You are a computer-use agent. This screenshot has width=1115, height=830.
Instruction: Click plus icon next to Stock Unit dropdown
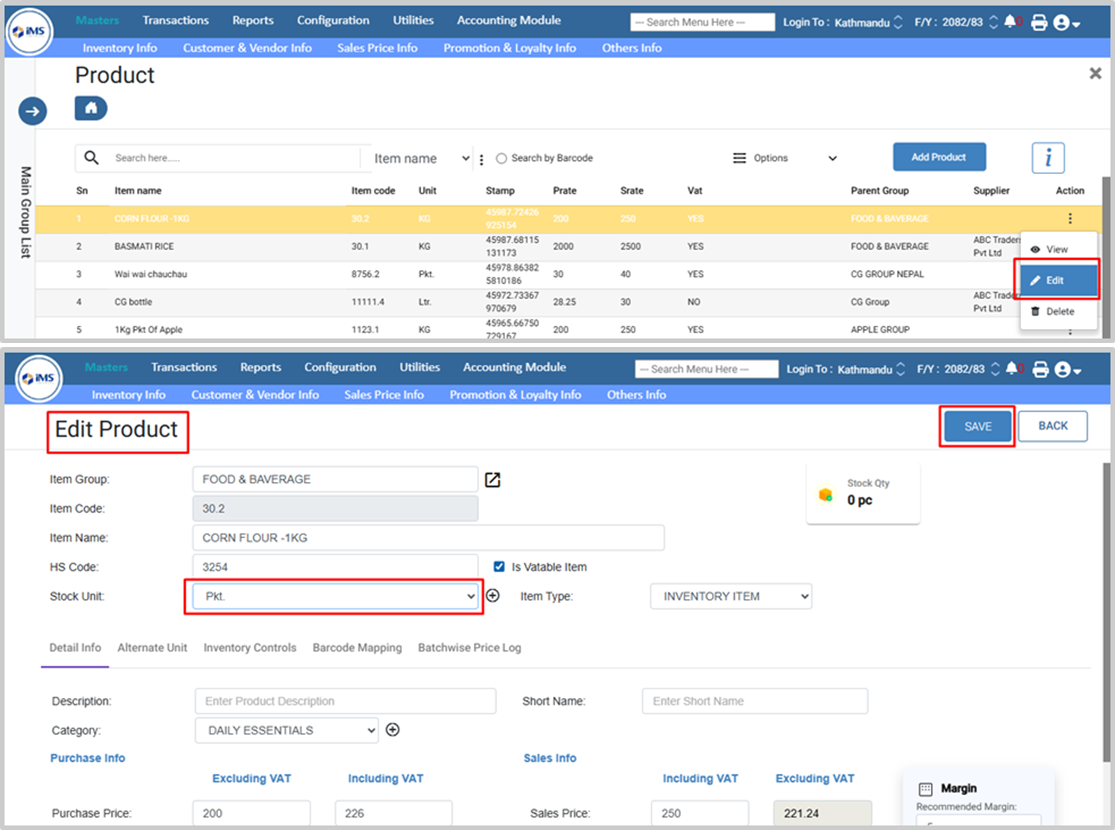tap(492, 596)
